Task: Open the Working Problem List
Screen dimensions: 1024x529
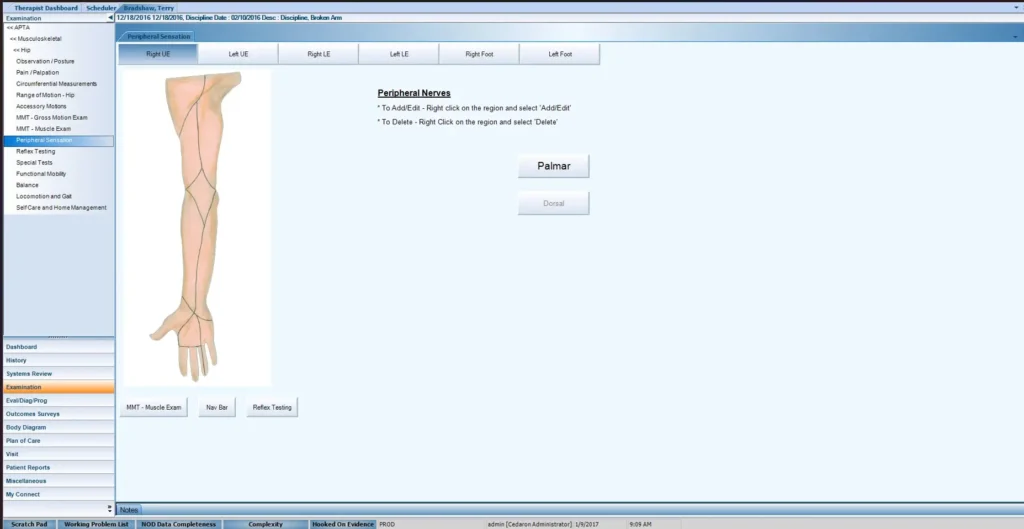Action: click(x=96, y=524)
